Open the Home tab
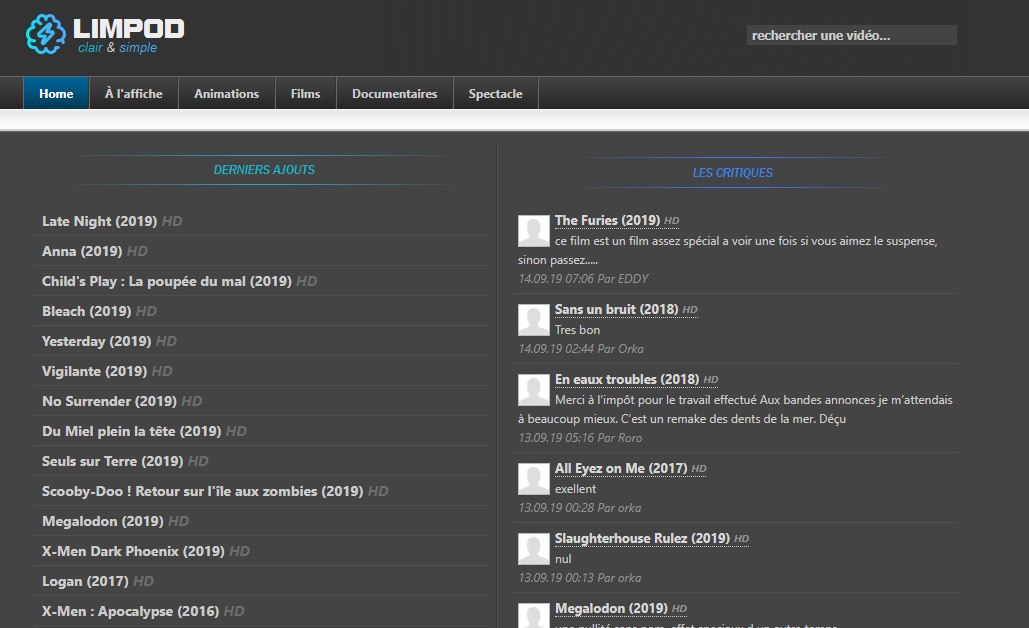1029x628 pixels. [x=56, y=93]
